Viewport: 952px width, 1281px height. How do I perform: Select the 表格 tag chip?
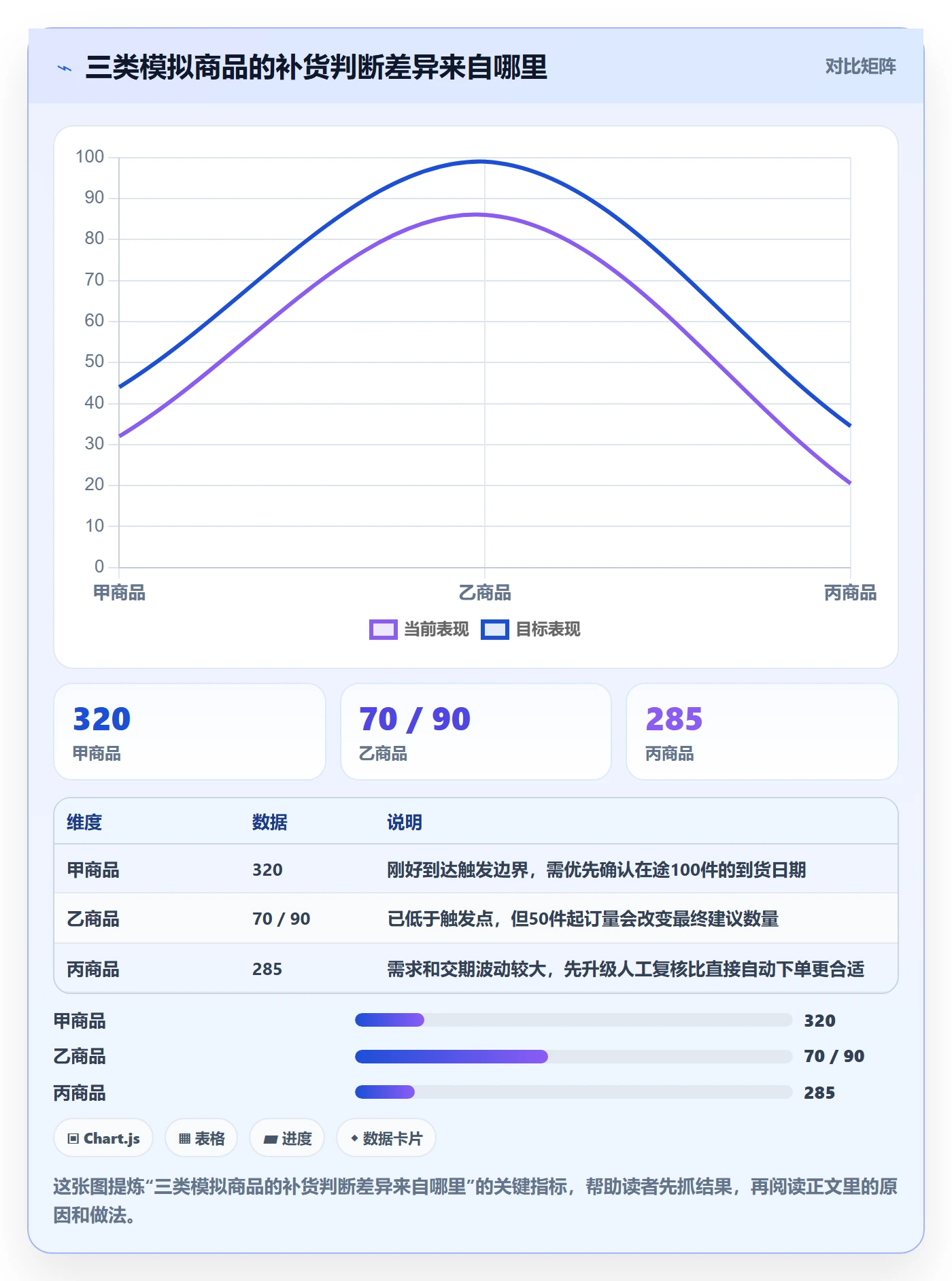pyautogui.click(x=201, y=1138)
